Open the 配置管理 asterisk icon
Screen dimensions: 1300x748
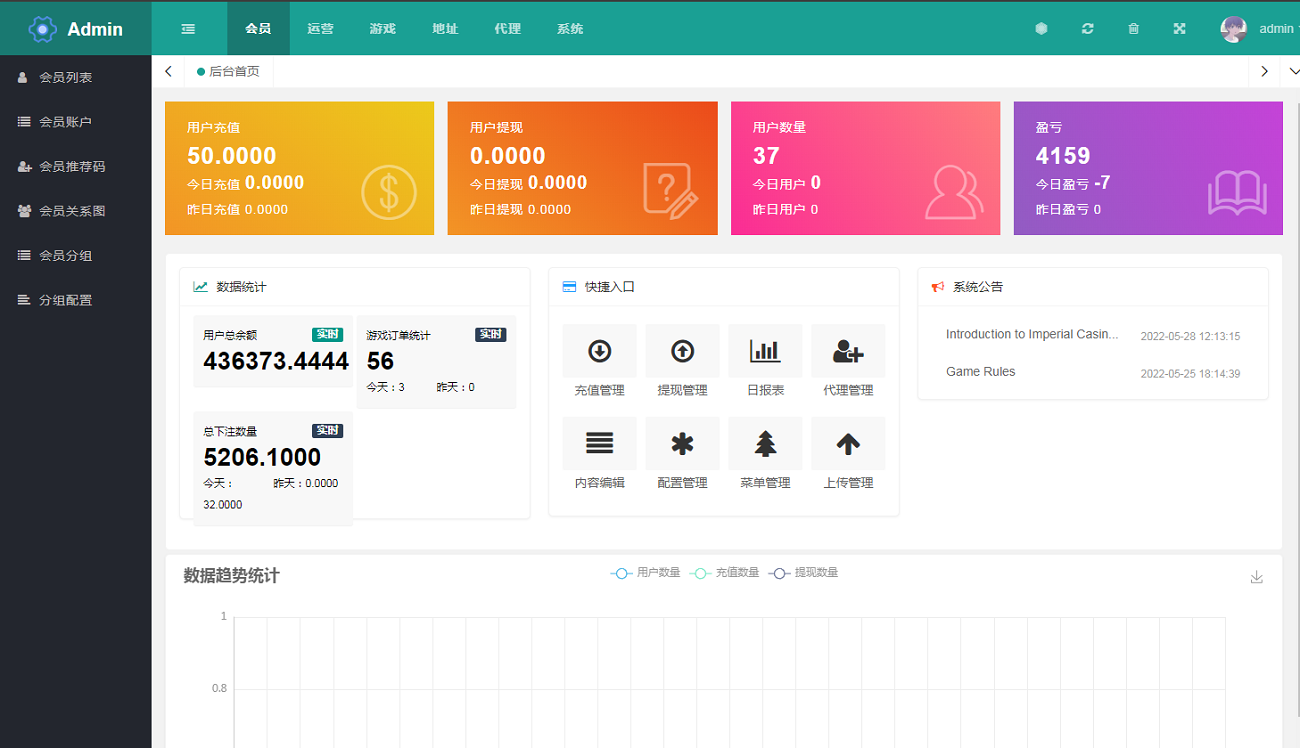[682, 444]
